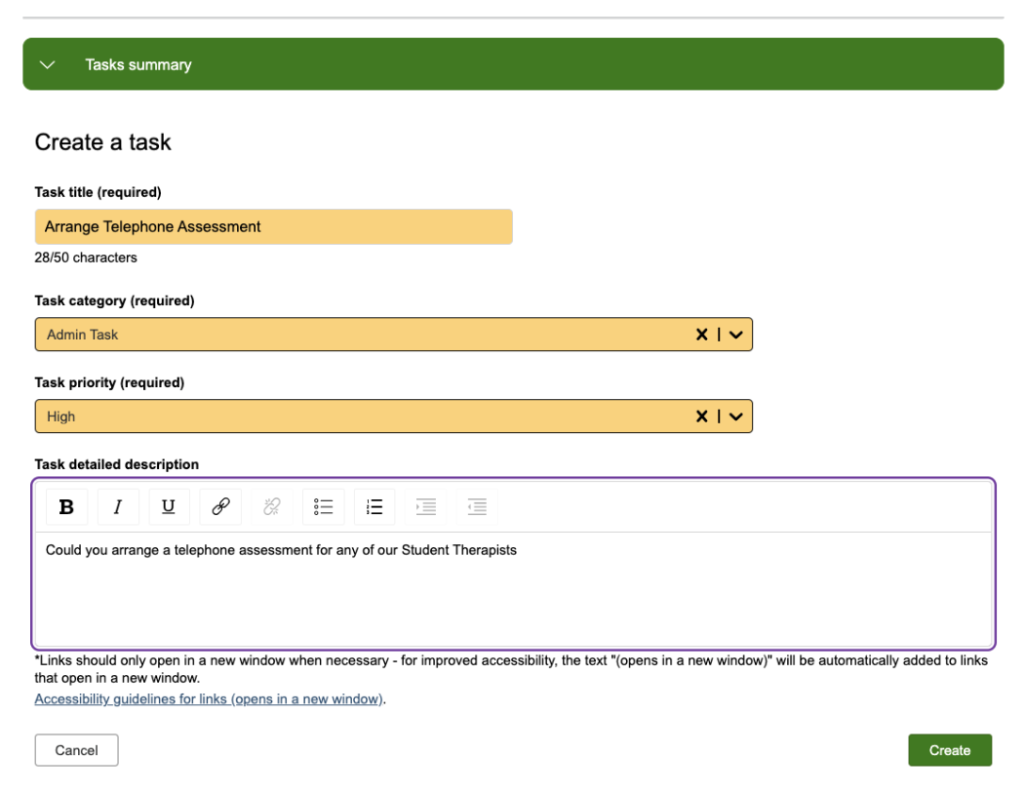
Task: Insert a numbered list
Action: [374, 507]
